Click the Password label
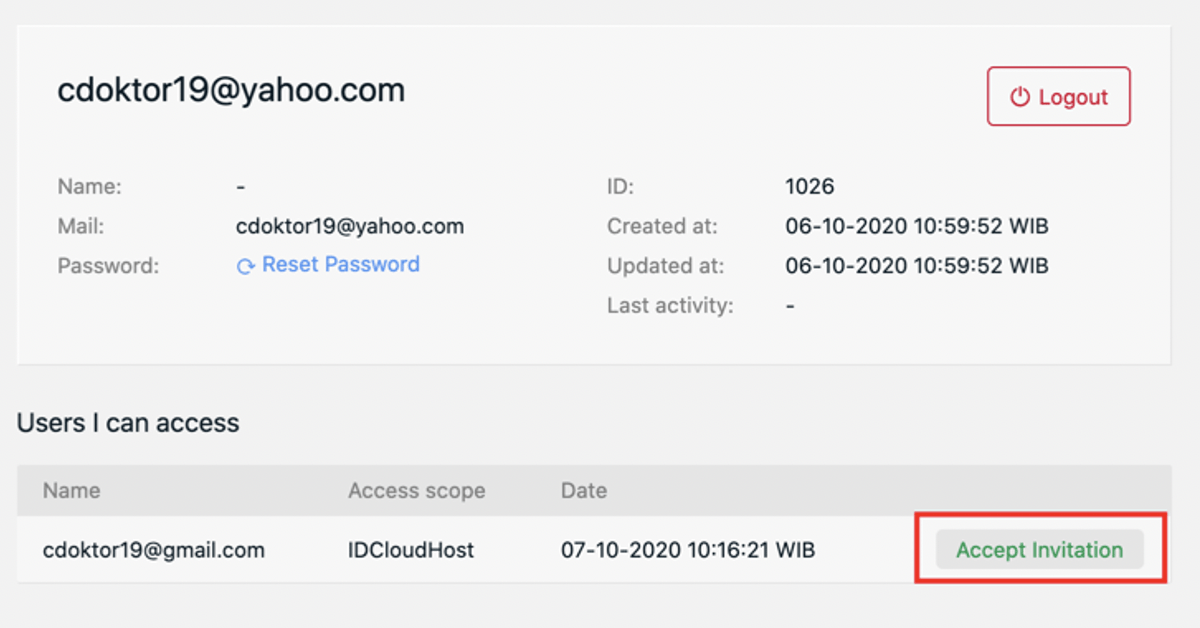 coord(108,266)
